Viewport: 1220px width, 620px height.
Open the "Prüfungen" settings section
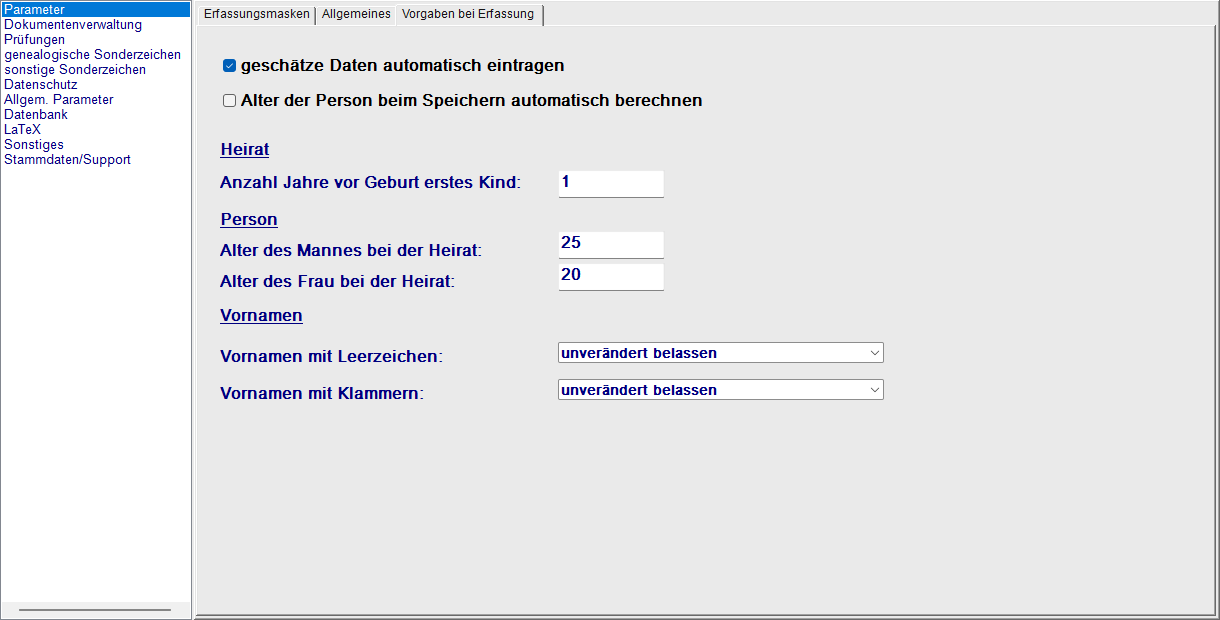34,39
